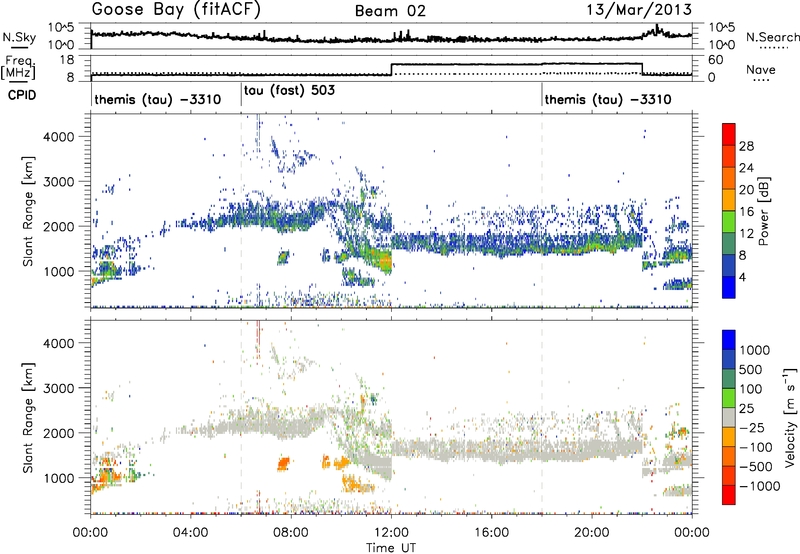Click the velocity panel 'Slant Range [km]' label

click(29, 417)
